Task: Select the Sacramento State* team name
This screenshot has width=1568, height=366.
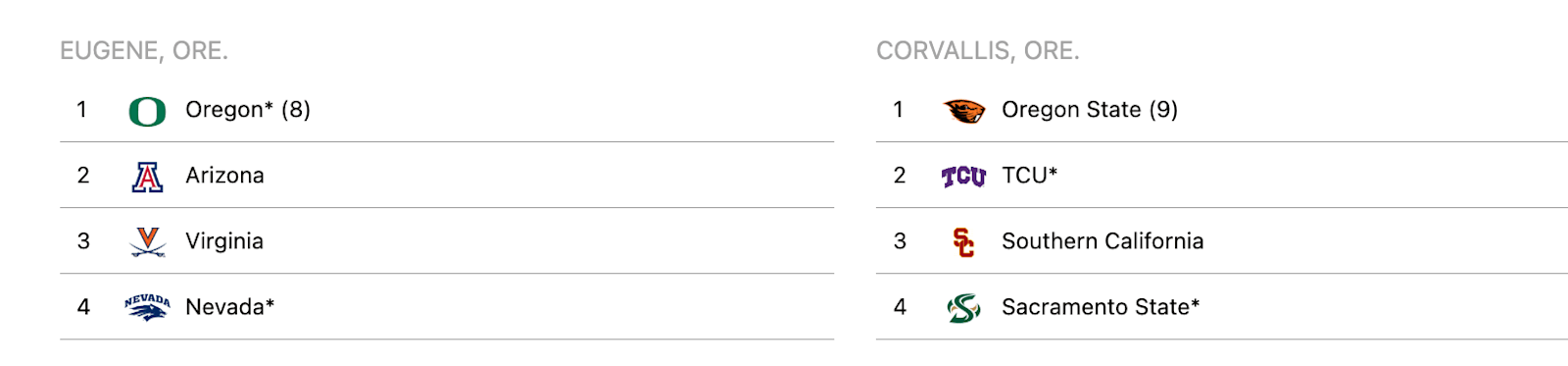Action: pos(1101,307)
